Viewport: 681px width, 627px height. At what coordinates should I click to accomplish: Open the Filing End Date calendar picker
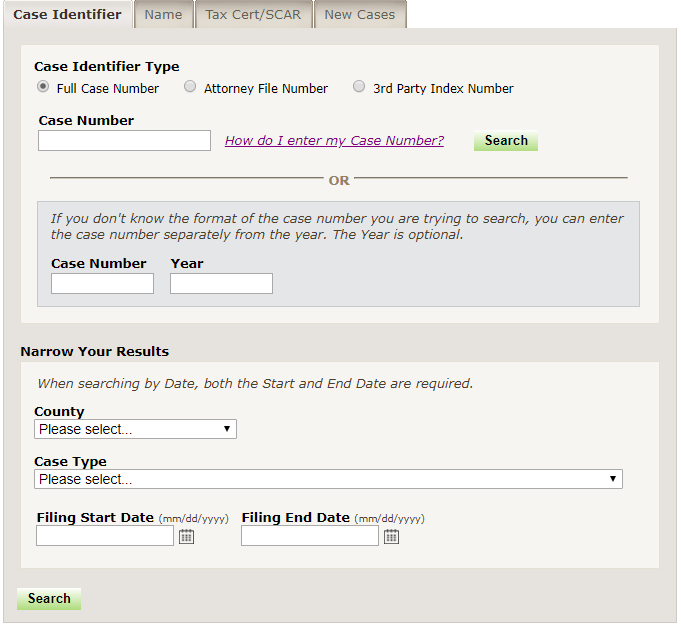(x=391, y=537)
